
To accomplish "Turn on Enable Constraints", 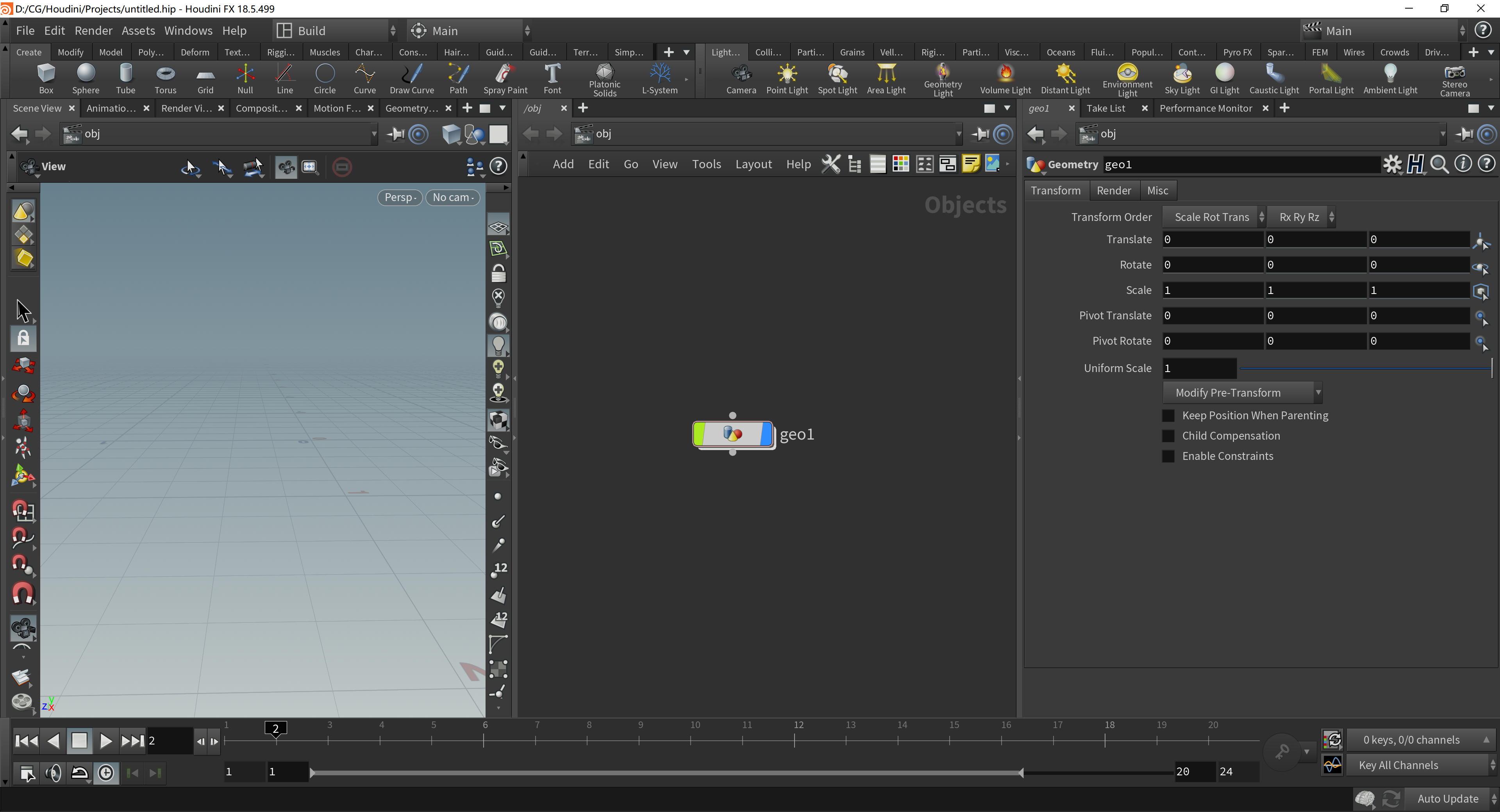I will 1168,456.
